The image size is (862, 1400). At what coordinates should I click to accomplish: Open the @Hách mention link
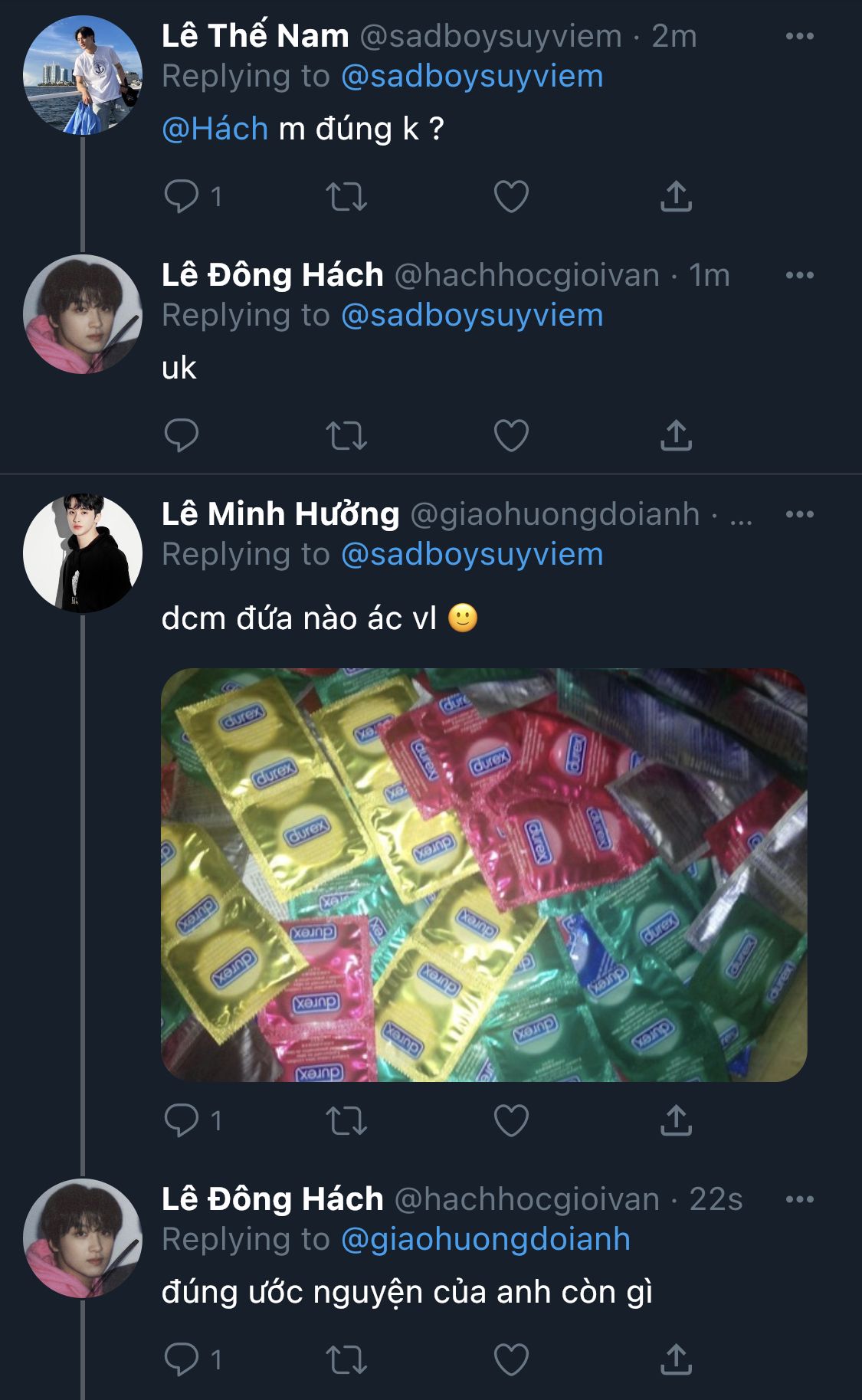(215, 129)
